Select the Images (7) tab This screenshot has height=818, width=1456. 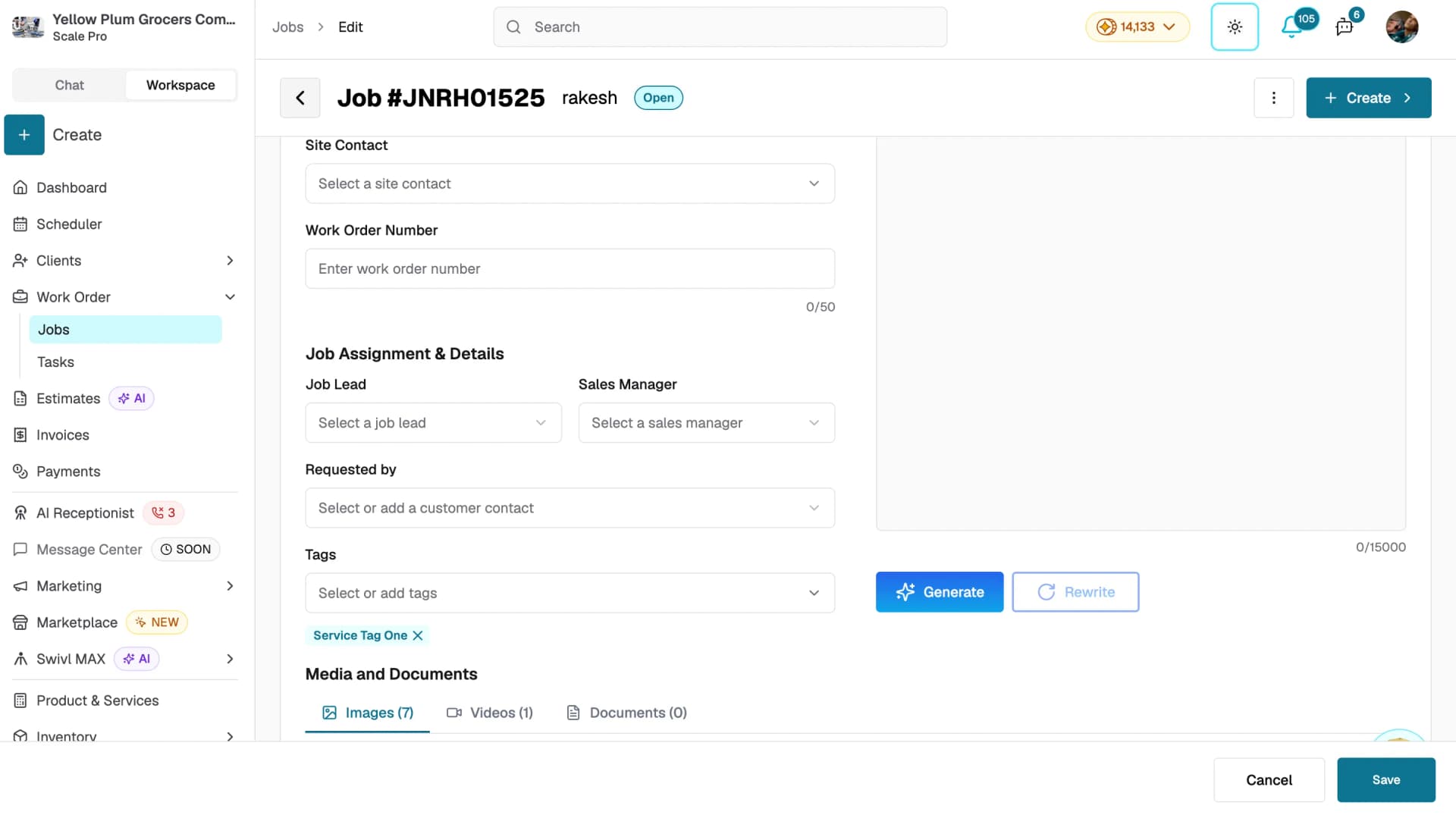(x=368, y=713)
